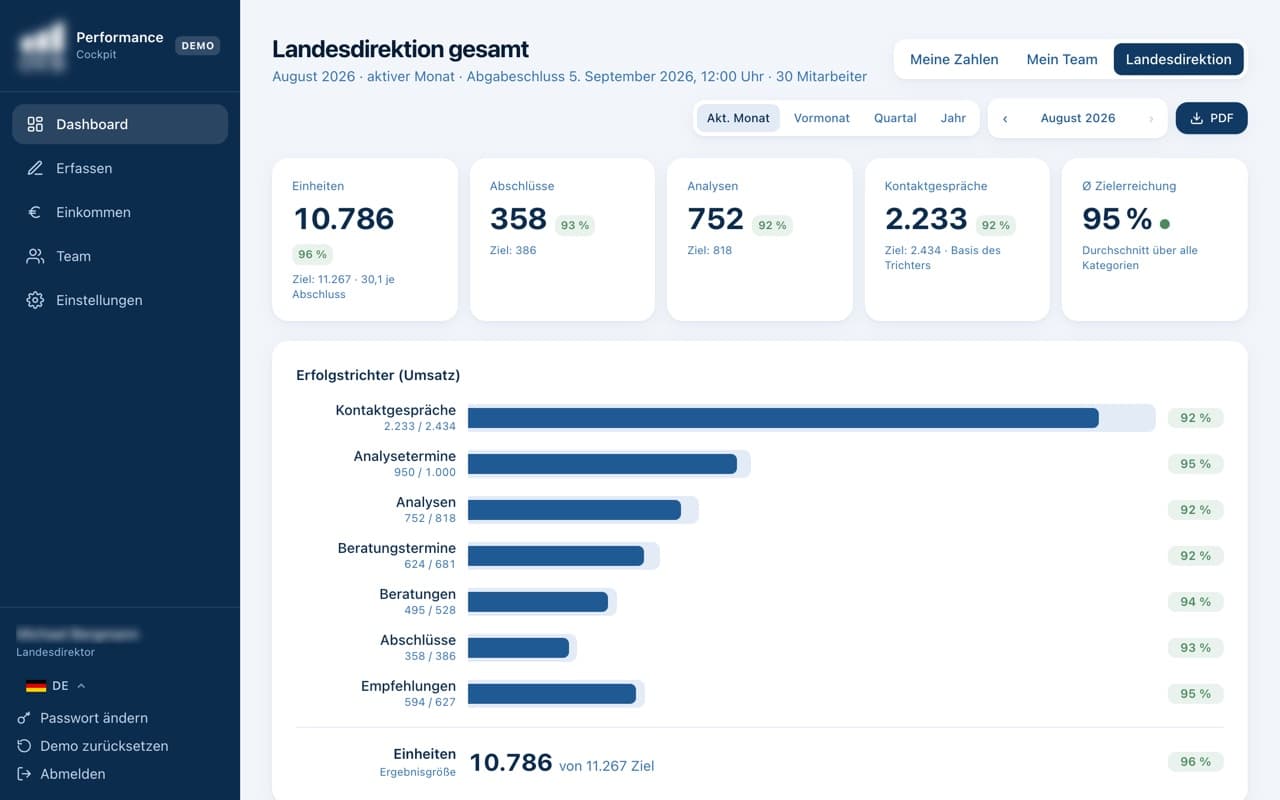Switch to the Meine Zahlen view
Image resolution: width=1280 pixels, height=800 pixels.
tap(954, 59)
